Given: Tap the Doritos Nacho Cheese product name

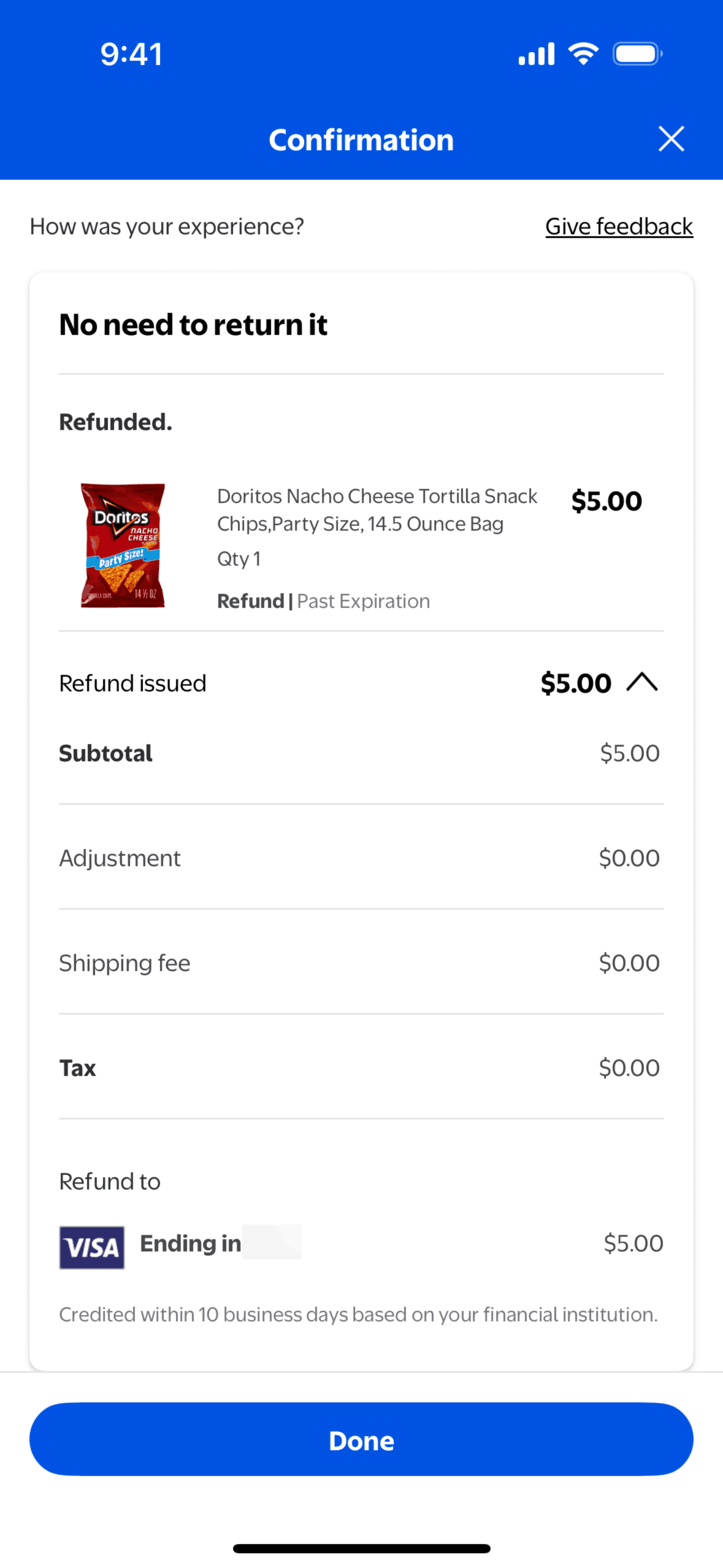Looking at the screenshot, I should click(x=377, y=509).
